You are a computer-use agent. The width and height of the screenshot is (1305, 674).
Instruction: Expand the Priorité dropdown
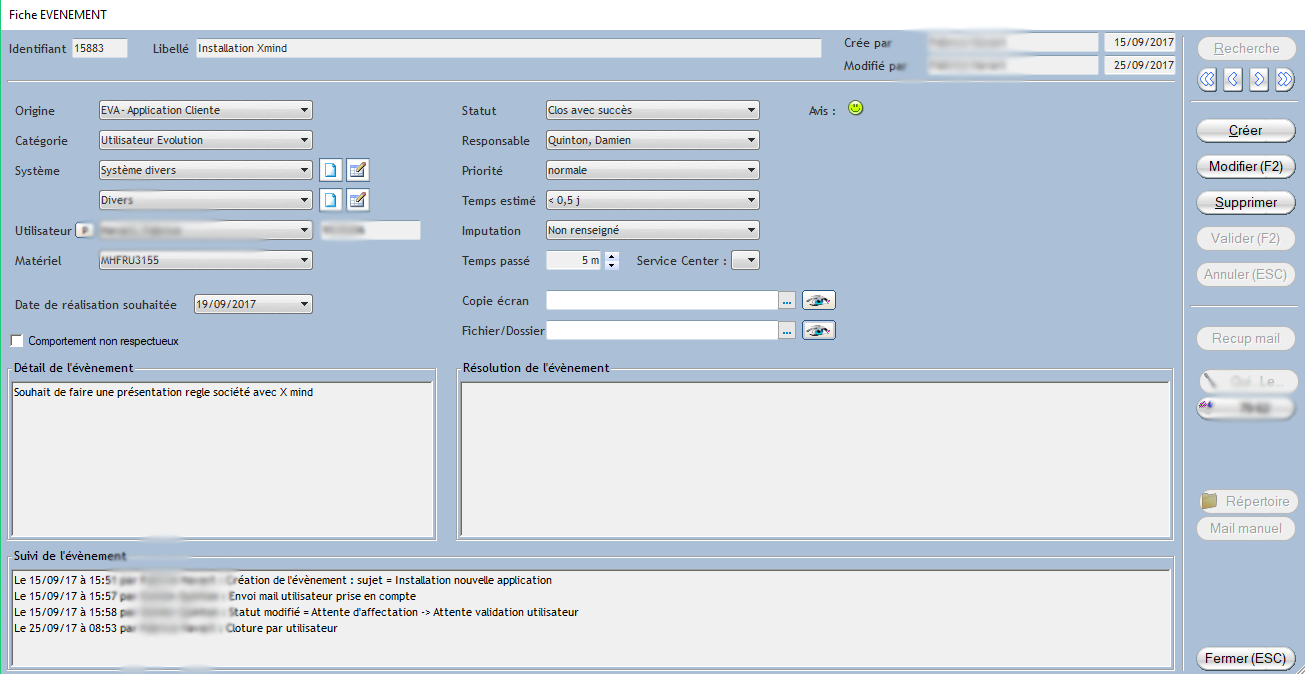pyautogui.click(x=751, y=171)
